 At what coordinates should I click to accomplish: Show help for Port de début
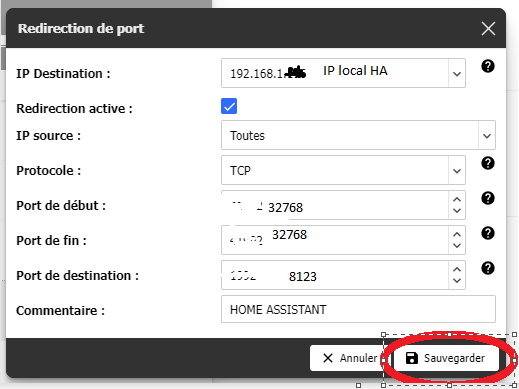pos(488,198)
